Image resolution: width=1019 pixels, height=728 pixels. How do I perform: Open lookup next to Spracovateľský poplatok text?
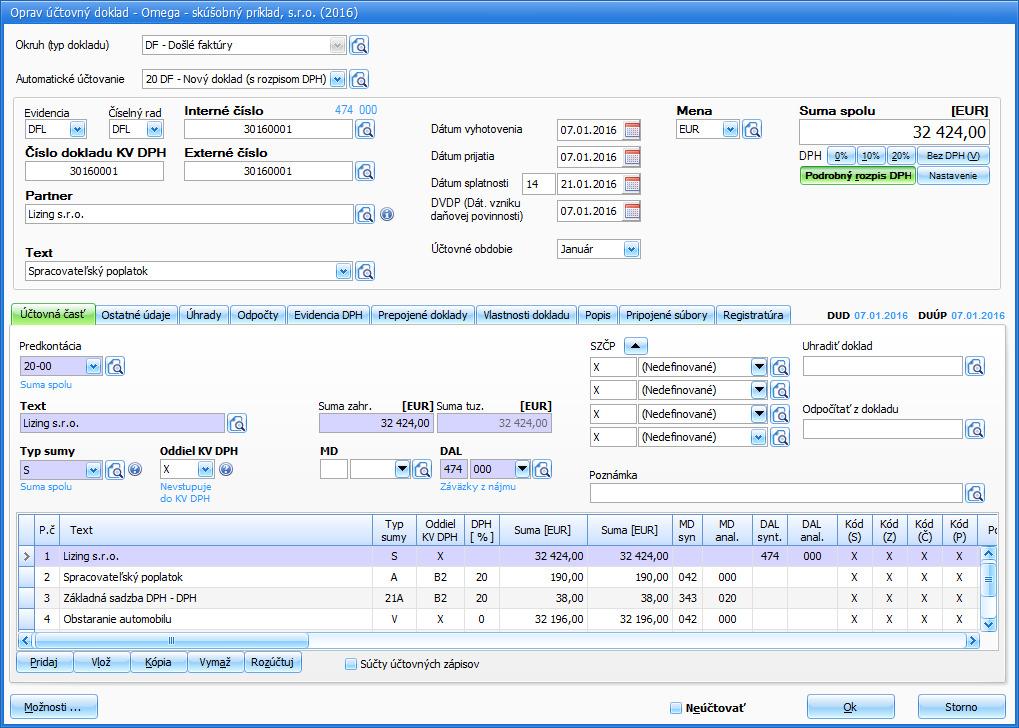coord(365,271)
